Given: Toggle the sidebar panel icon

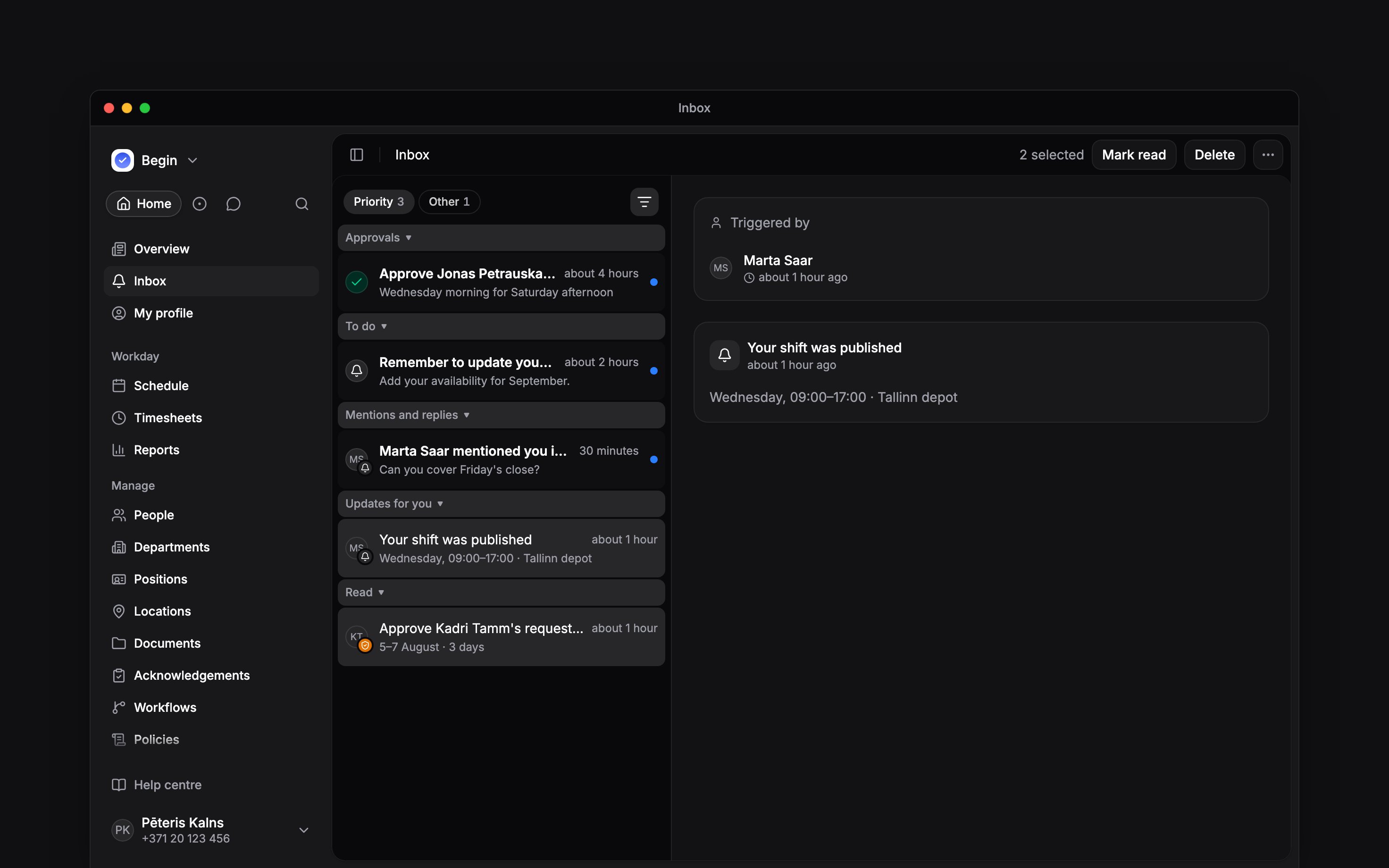Looking at the screenshot, I should [356, 155].
